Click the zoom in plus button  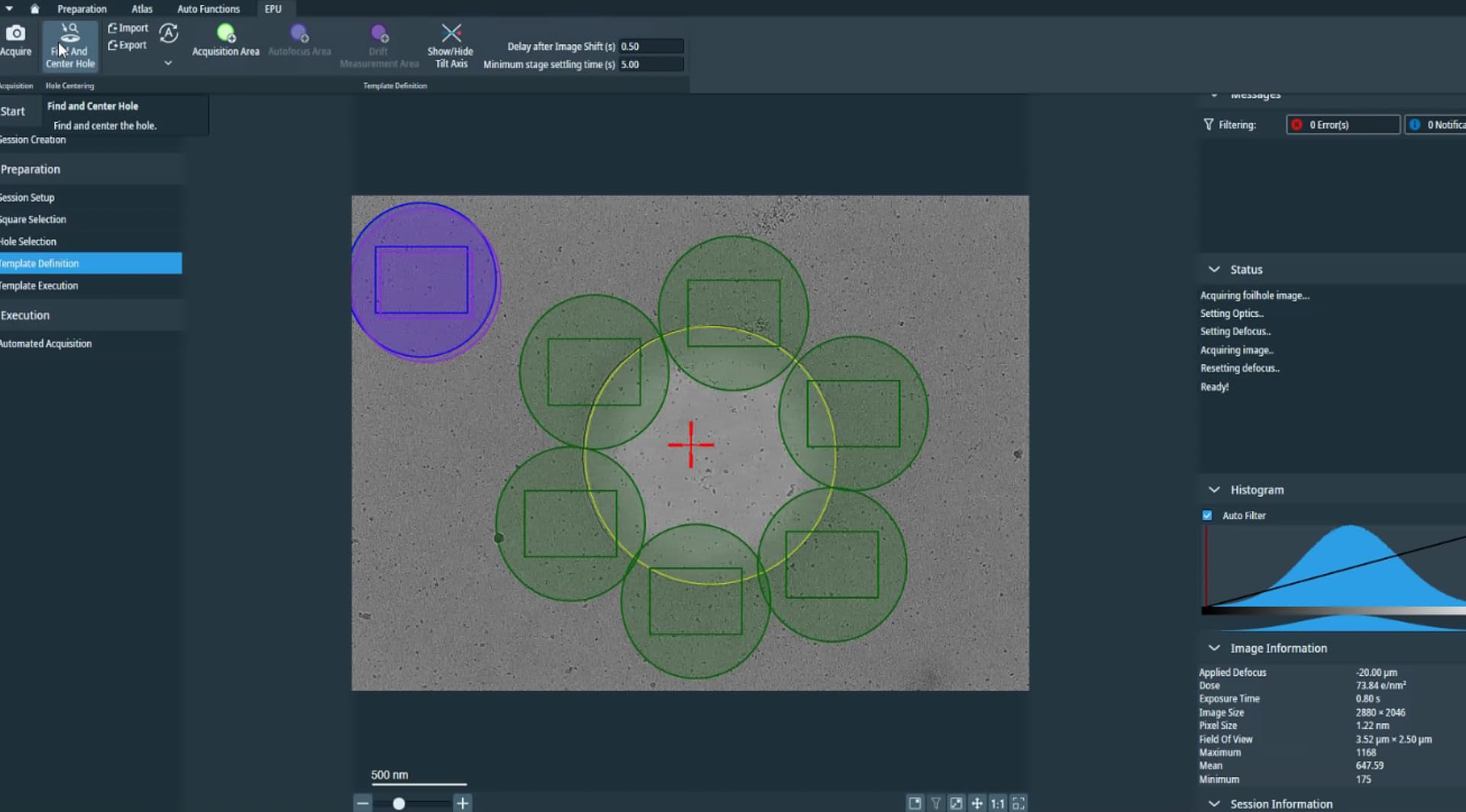coord(462,803)
